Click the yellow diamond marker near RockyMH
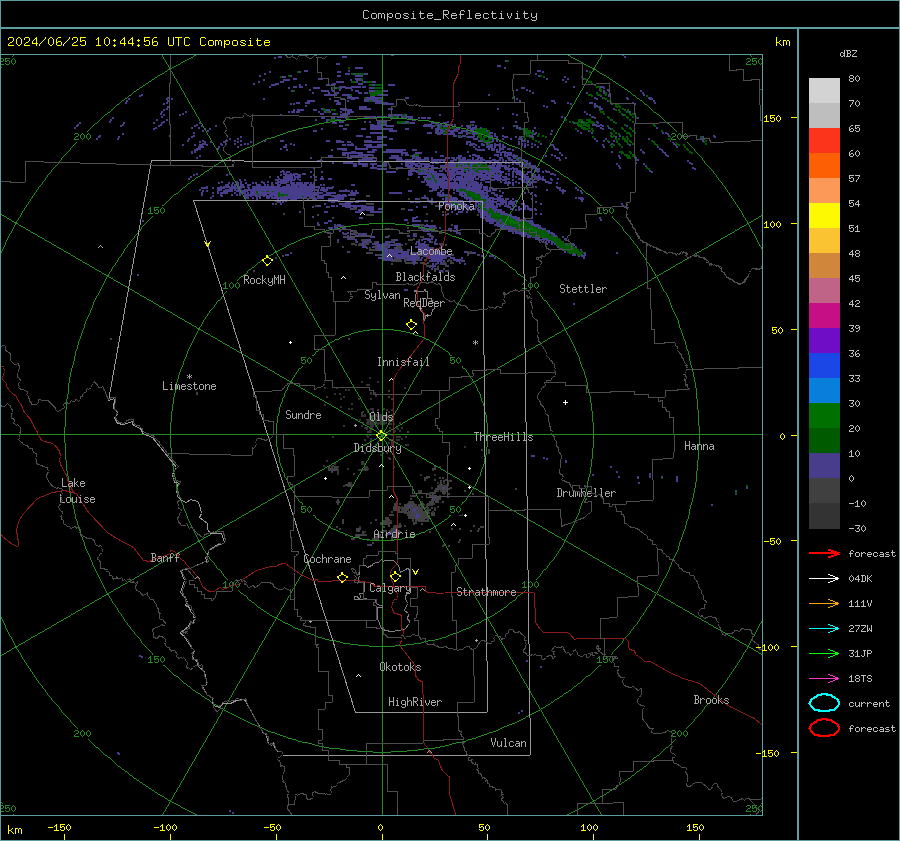 click(x=267, y=261)
